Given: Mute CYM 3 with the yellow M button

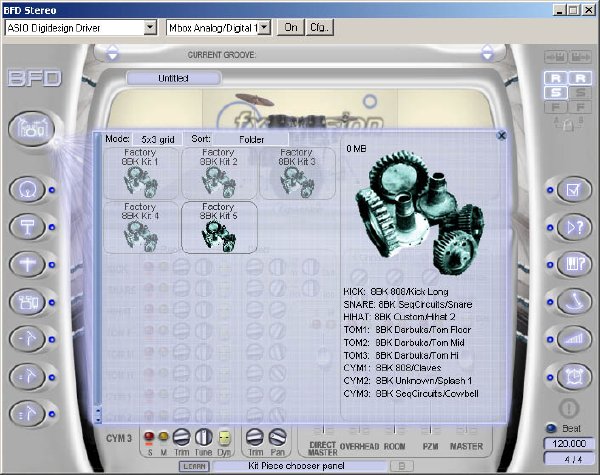Looking at the screenshot, I should [x=163, y=436].
